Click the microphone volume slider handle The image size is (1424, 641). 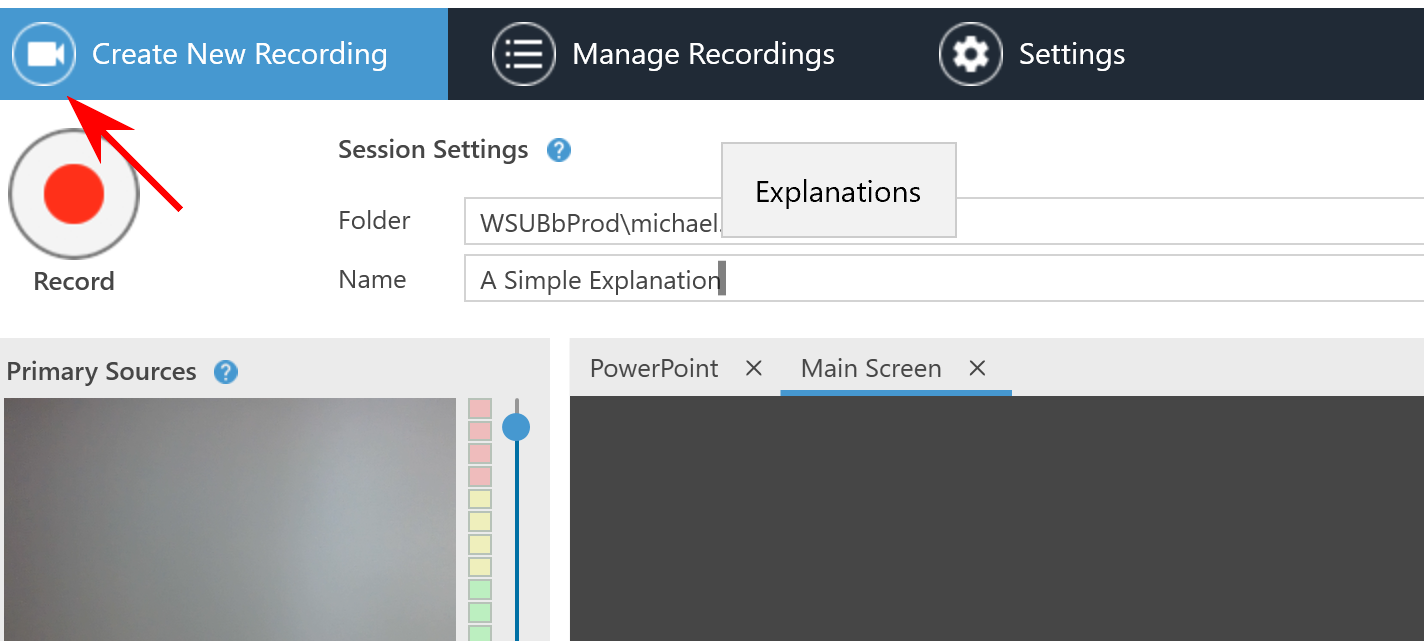pos(516,428)
